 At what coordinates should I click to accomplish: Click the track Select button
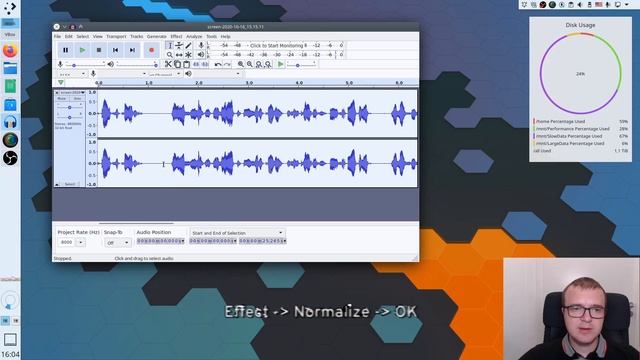click(x=70, y=184)
